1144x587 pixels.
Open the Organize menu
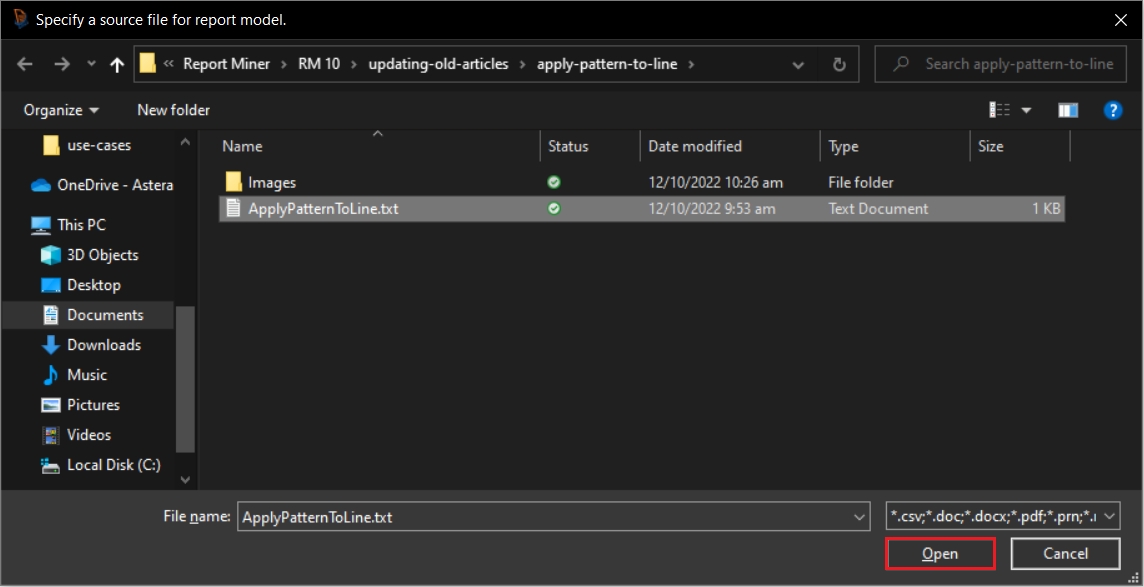tap(61, 110)
